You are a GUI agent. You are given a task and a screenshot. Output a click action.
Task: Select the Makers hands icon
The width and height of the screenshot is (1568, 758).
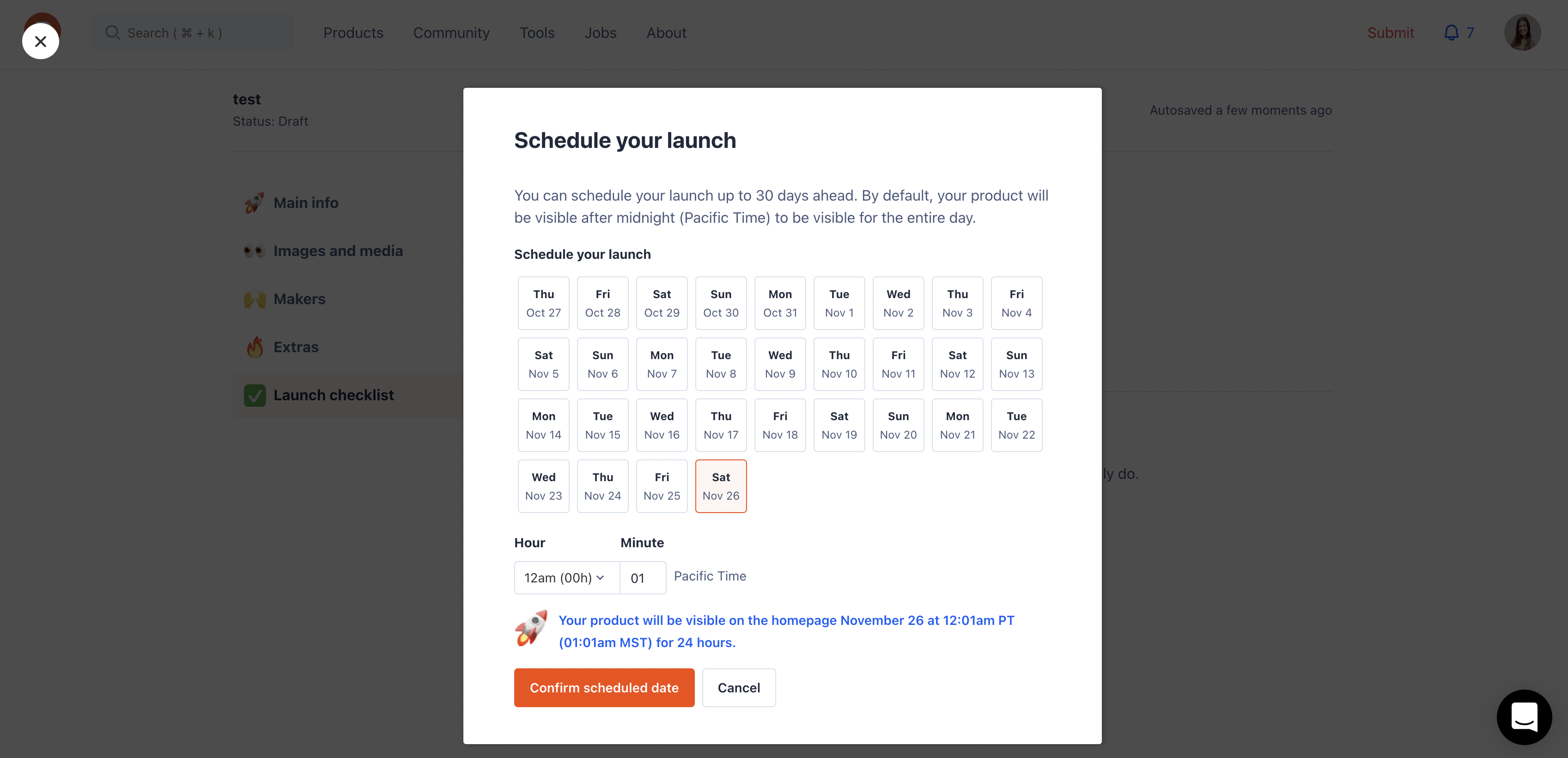[x=255, y=299]
